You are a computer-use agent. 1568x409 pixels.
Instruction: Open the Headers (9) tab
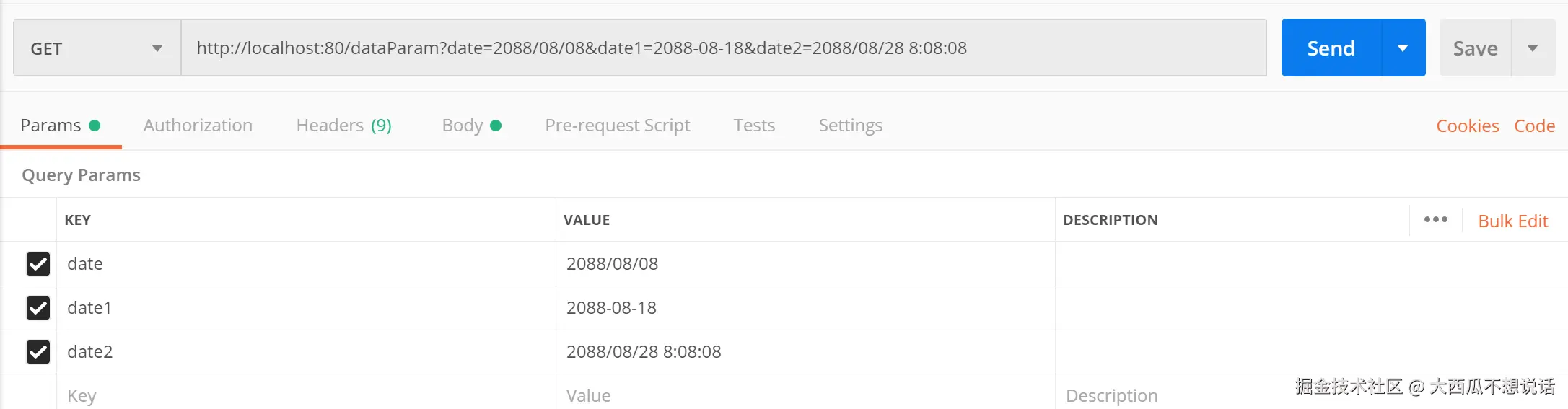[x=343, y=126]
